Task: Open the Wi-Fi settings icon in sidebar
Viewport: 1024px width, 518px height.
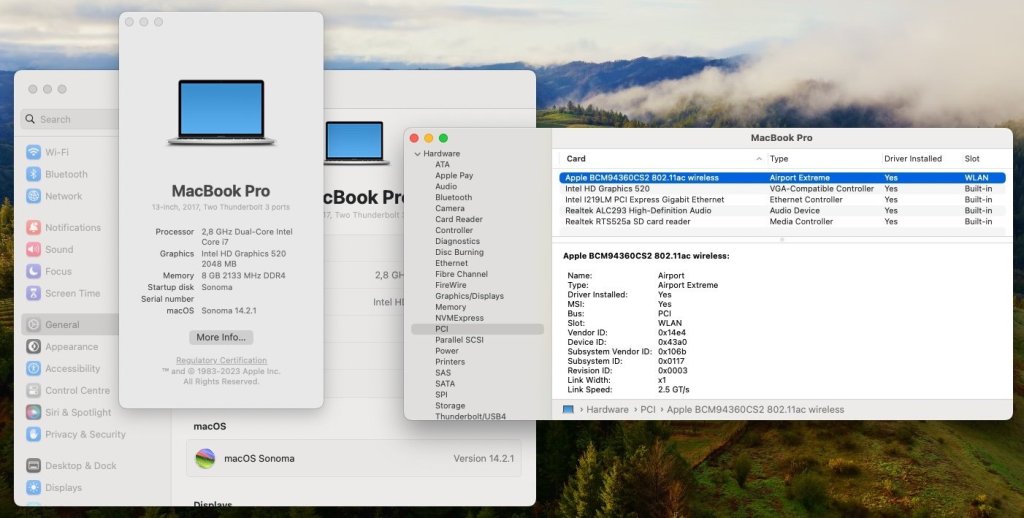Action: click(34, 152)
